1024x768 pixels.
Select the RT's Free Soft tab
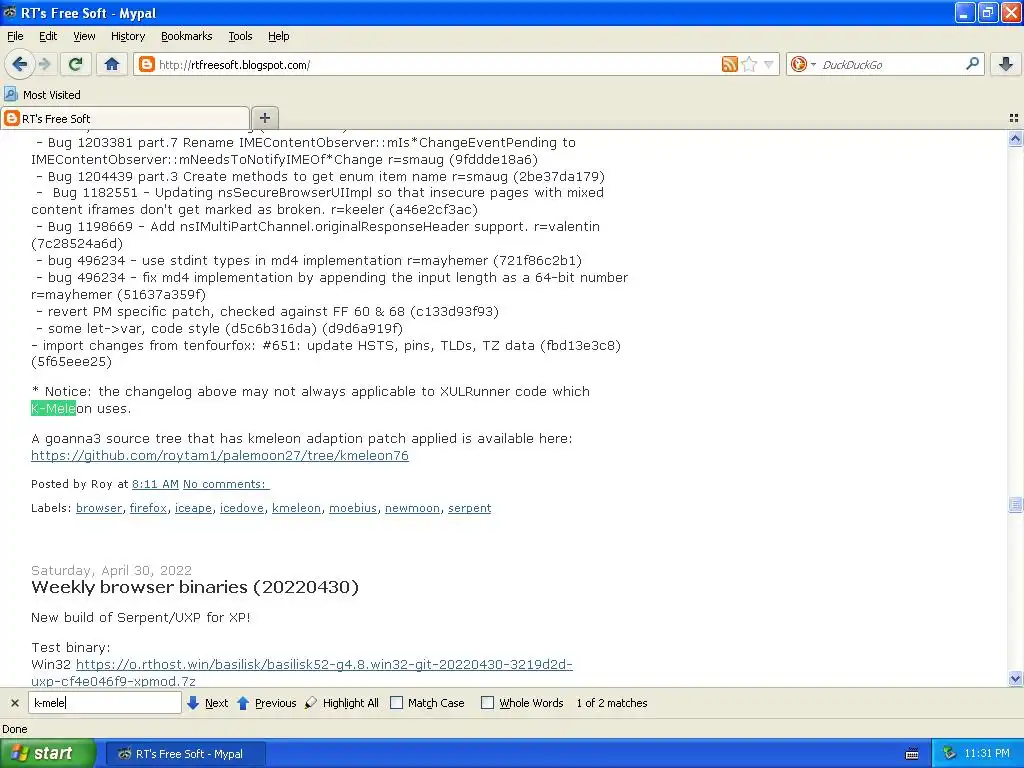point(125,118)
